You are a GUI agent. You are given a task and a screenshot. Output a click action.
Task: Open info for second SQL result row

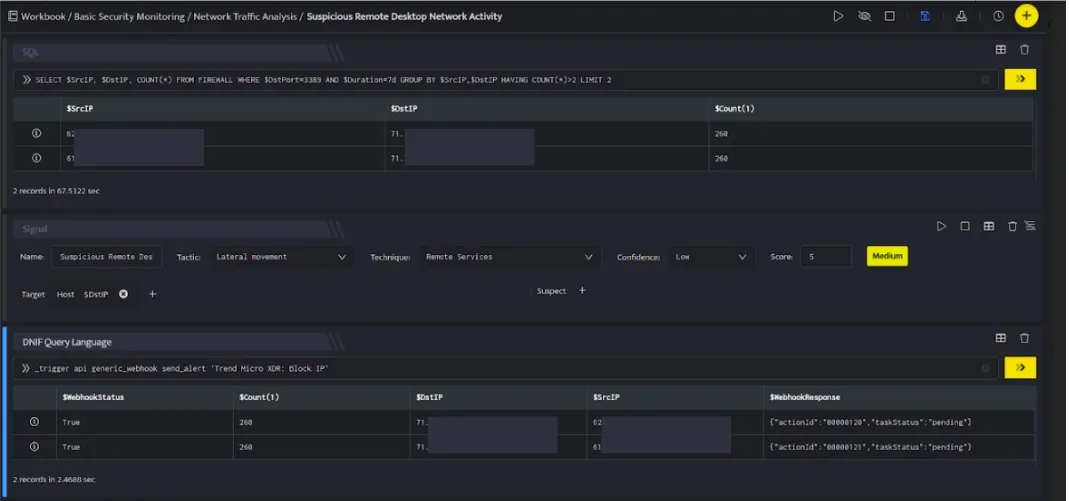click(37, 158)
